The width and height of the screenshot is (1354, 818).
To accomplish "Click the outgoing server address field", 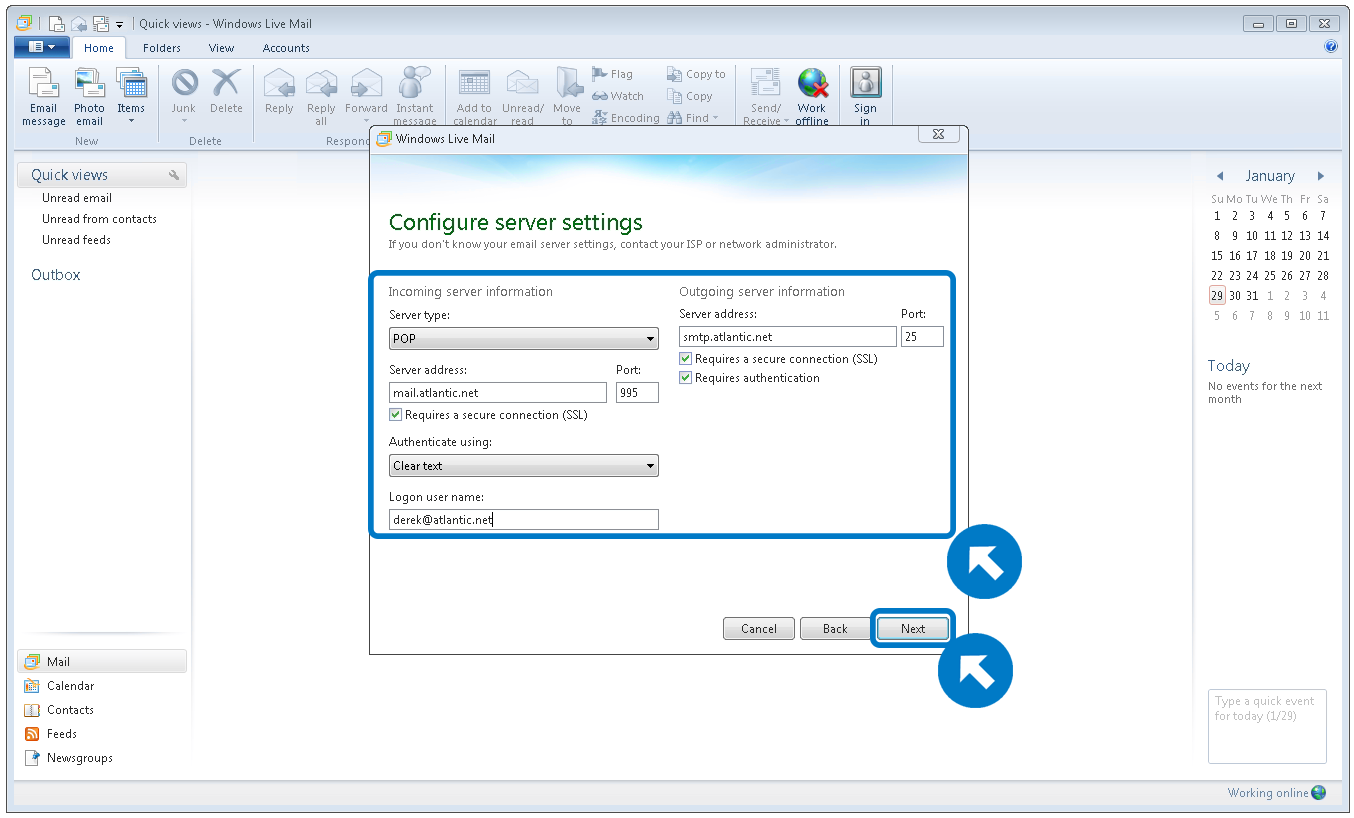I will [788, 336].
